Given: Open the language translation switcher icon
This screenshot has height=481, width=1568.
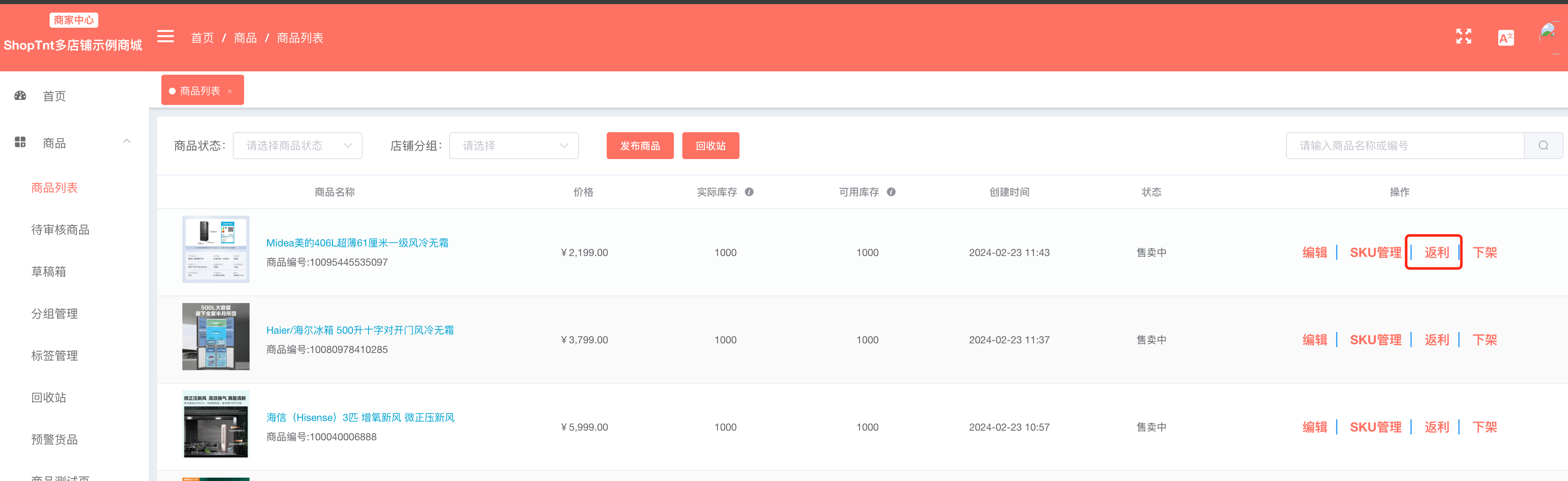Looking at the screenshot, I should click(x=1505, y=38).
